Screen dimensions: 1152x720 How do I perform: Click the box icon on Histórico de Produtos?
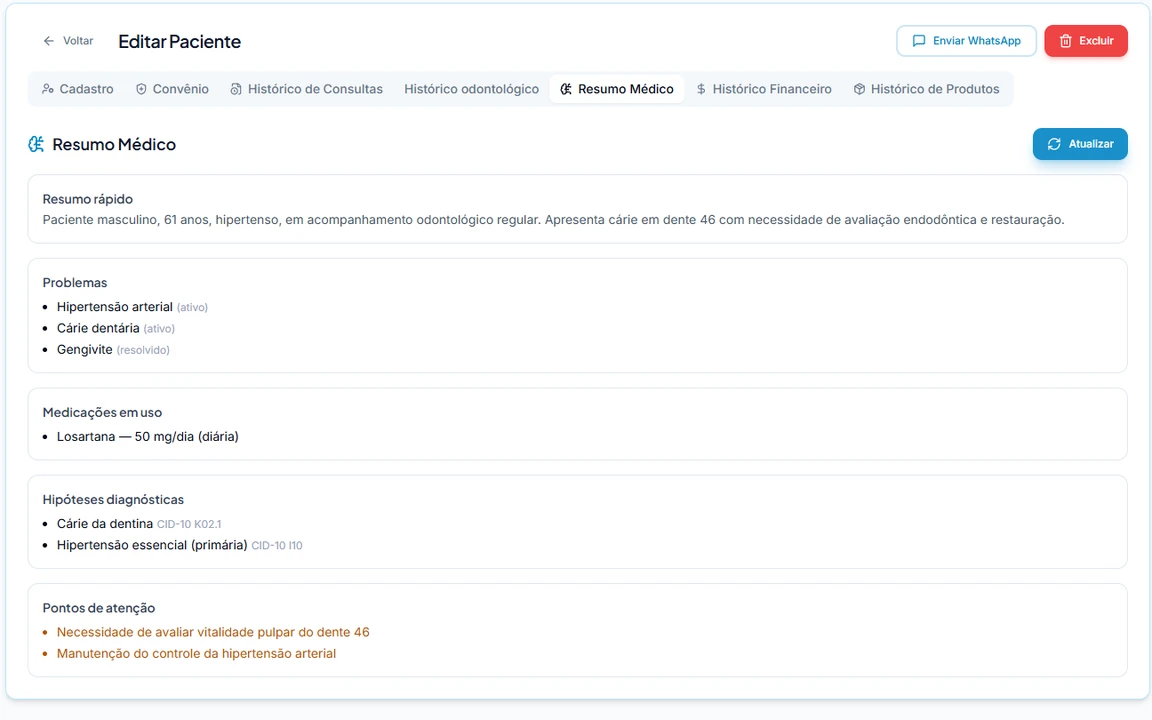coord(859,89)
